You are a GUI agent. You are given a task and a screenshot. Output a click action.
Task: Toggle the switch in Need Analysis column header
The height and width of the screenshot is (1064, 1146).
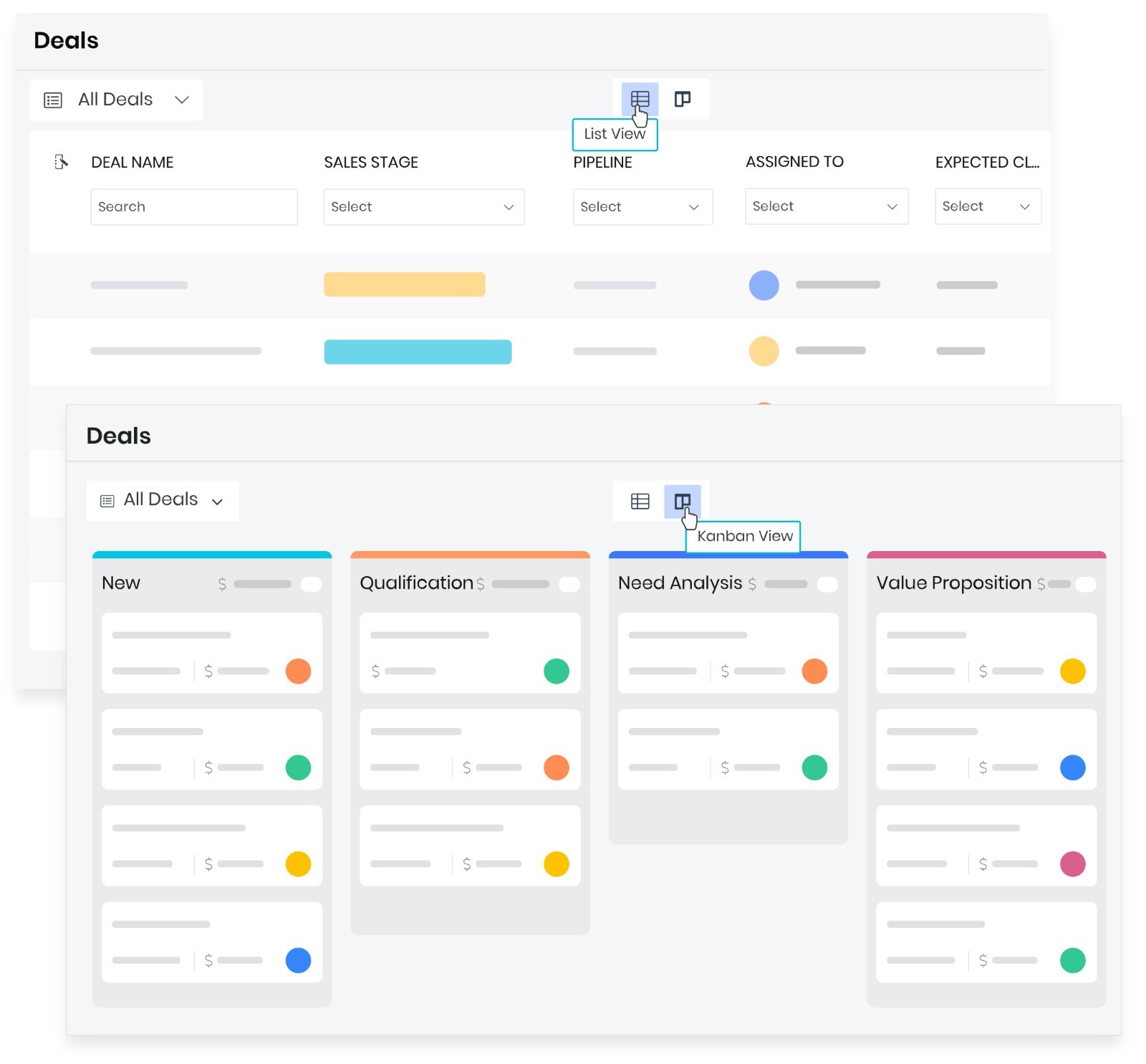pos(827,584)
